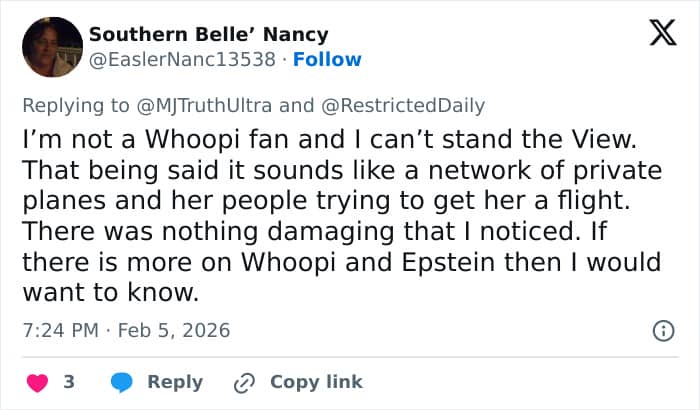
Task: Open the tweet info circle icon
Action: click(x=662, y=330)
